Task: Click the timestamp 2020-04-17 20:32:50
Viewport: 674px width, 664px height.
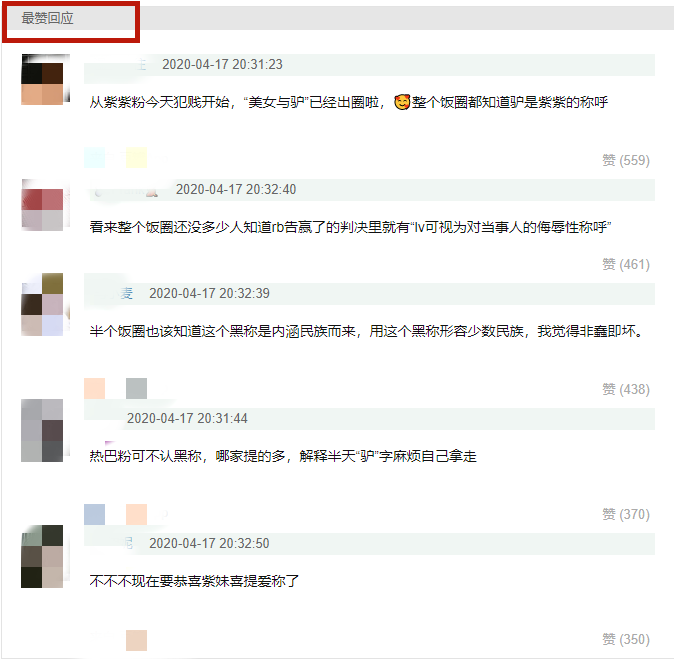Action: 209,543
